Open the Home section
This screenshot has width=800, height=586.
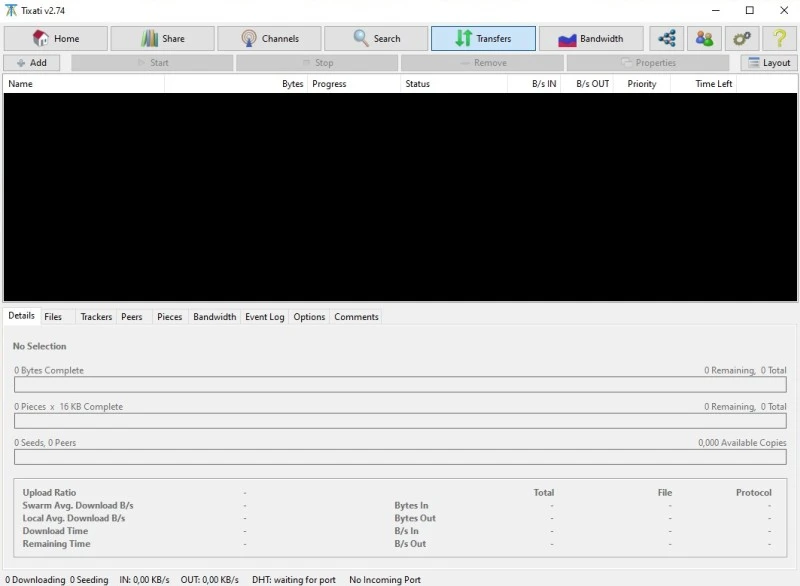point(56,39)
